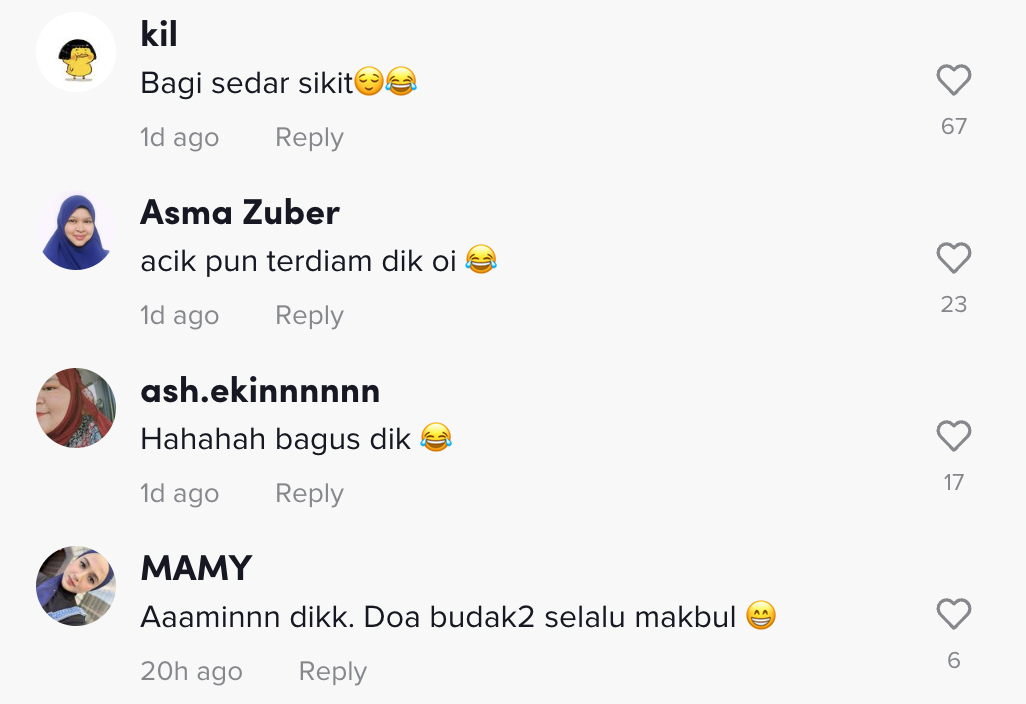Reply to Asma Zuber's comment

tap(309, 316)
